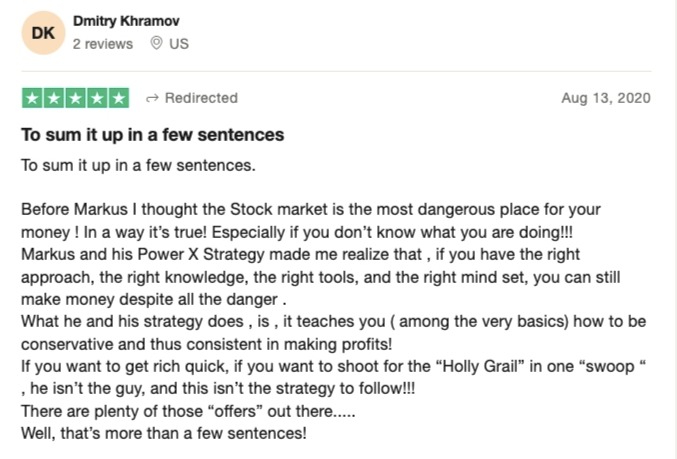Click the fourth green rating star

(97, 98)
